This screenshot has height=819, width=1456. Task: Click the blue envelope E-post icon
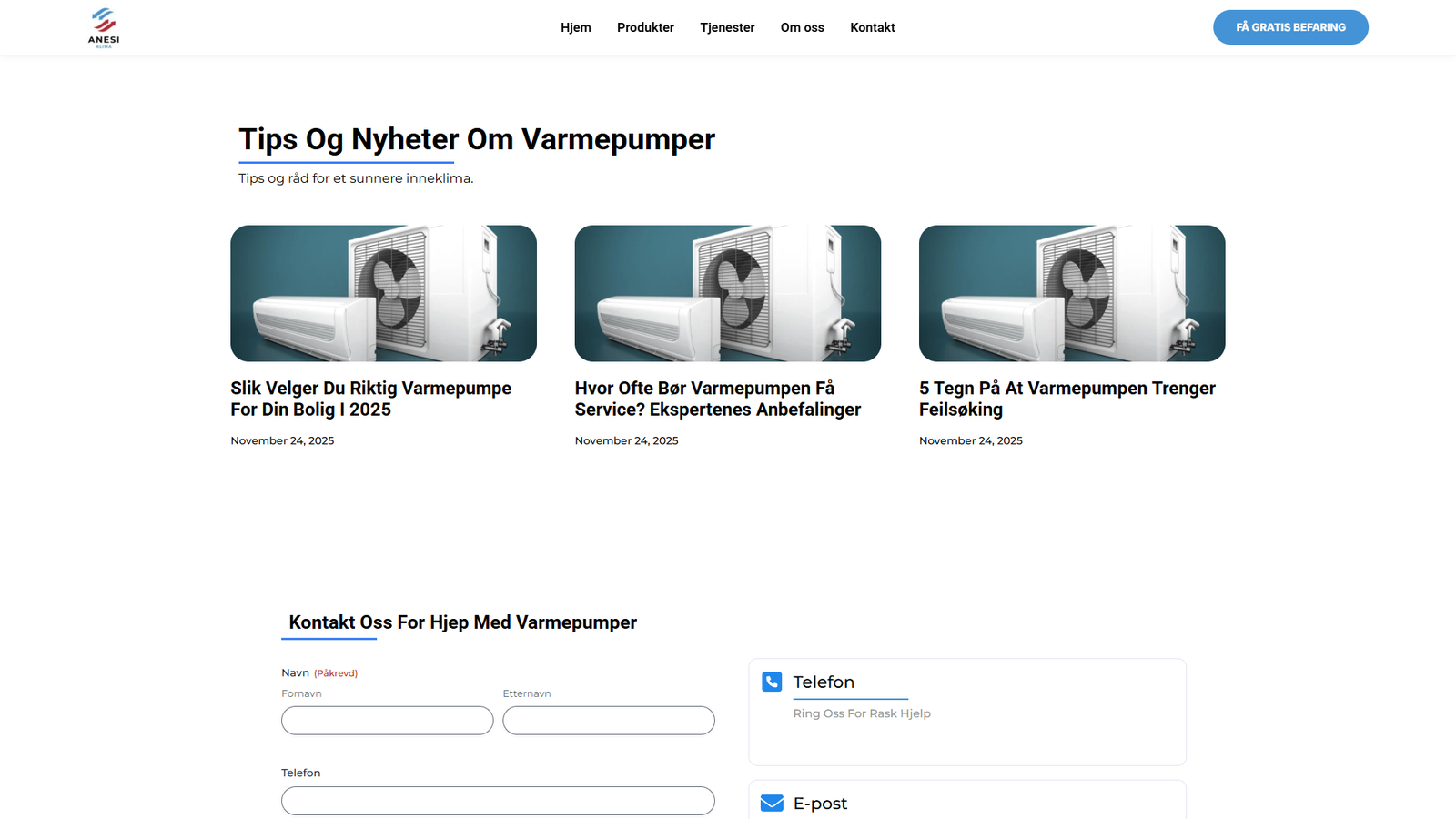(772, 803)
